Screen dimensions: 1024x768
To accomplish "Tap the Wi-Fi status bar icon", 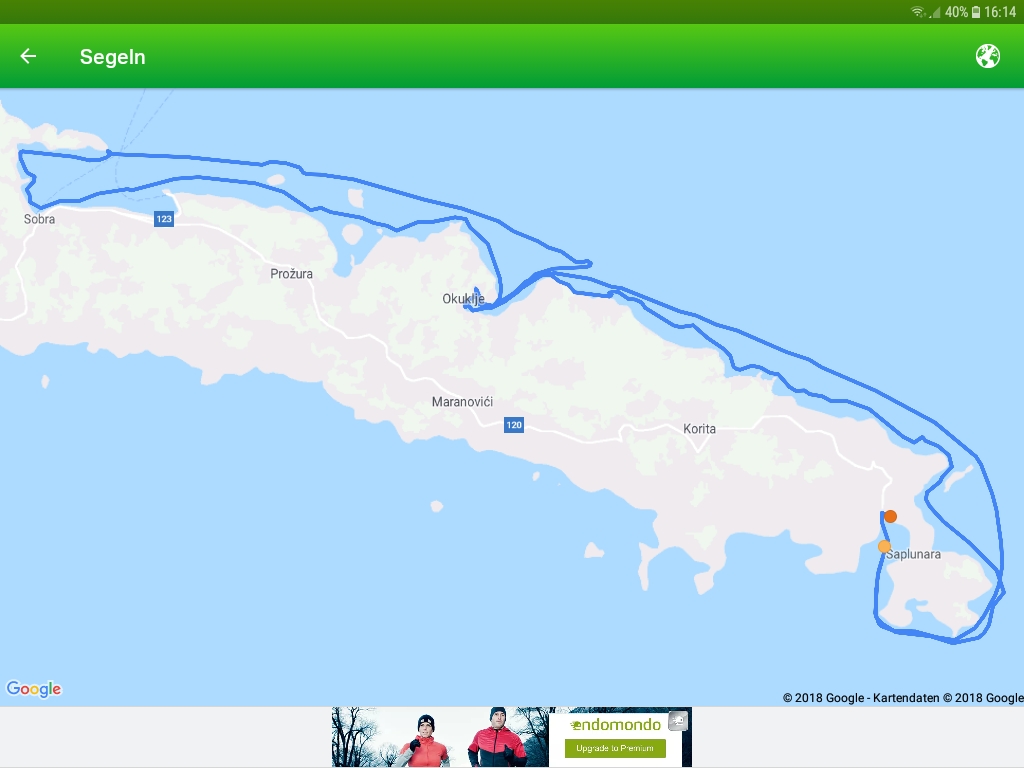I will click(x=917, y=12).
